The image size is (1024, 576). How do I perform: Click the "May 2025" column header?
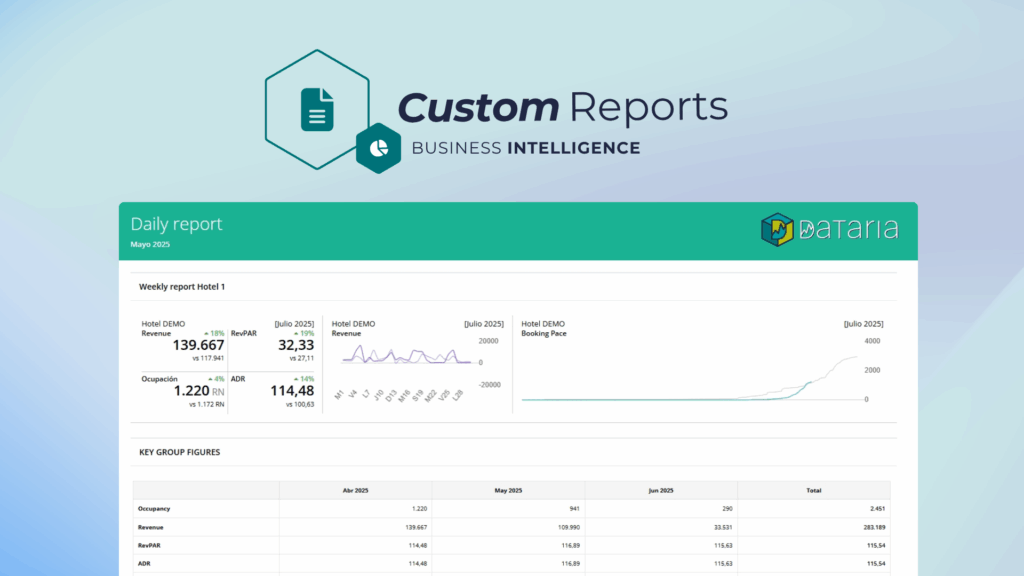[508, 490]
